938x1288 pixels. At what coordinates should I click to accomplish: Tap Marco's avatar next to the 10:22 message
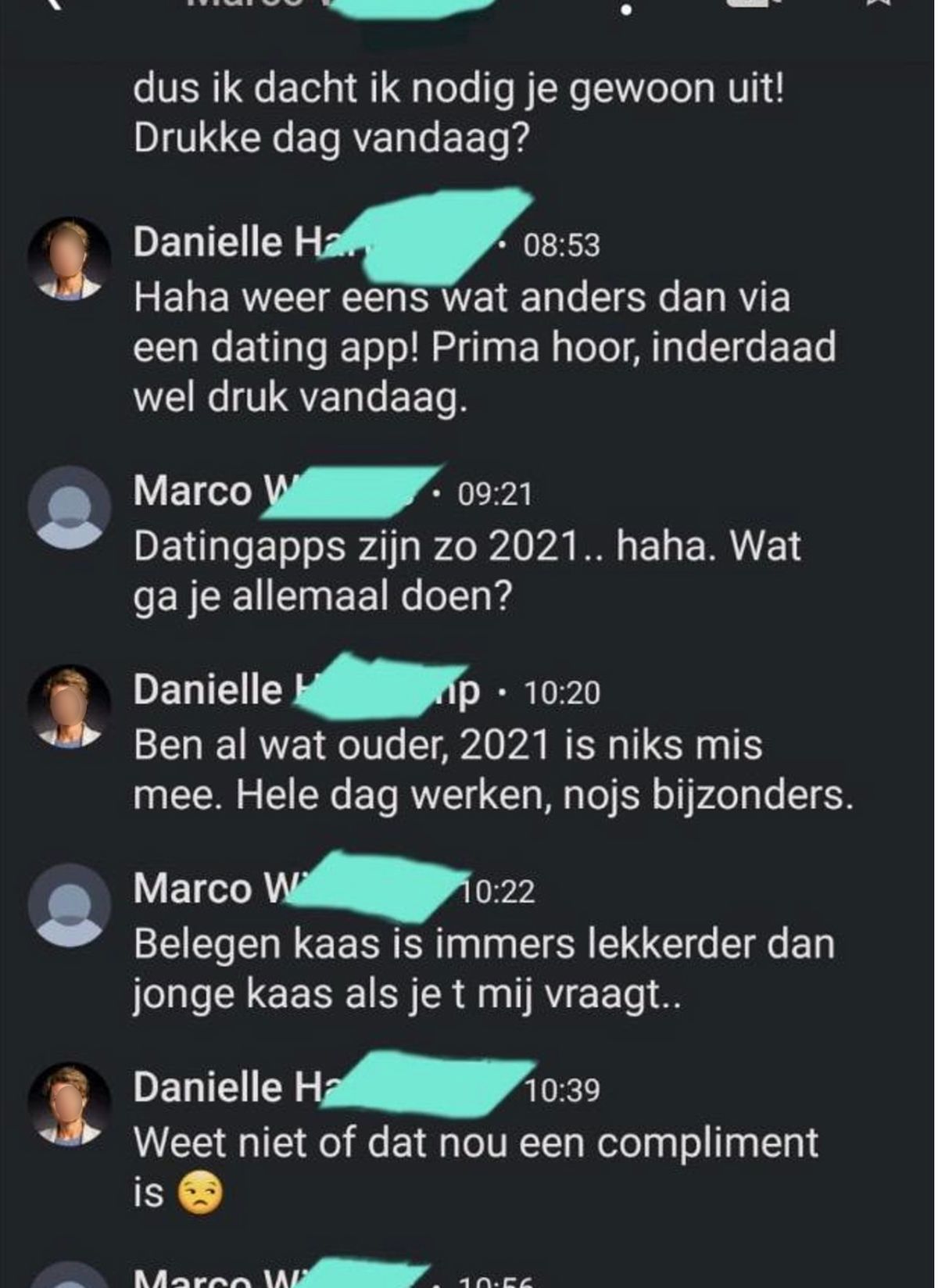point(70,905)
